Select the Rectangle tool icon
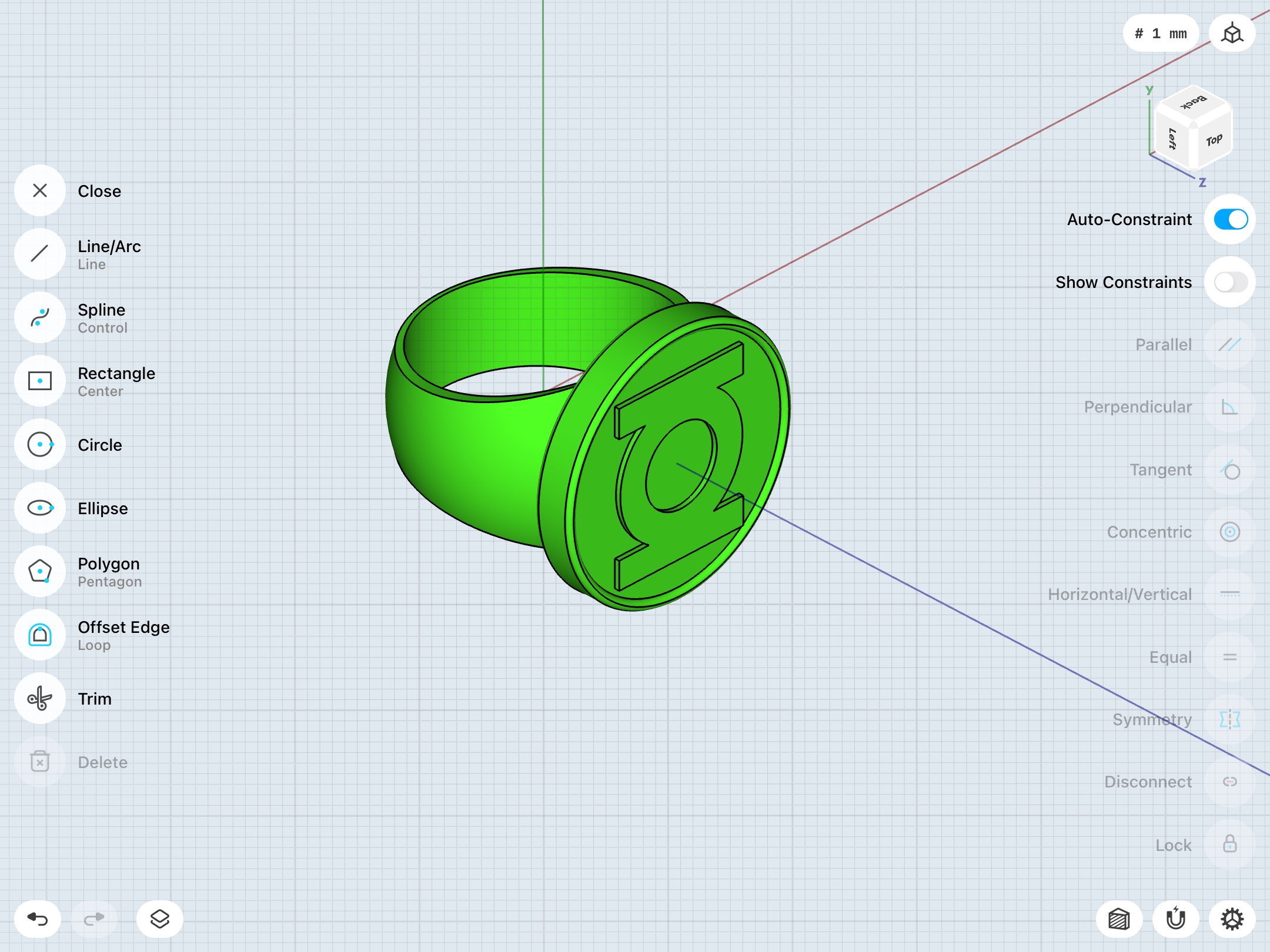1270x952 pixels. (40, 381)
